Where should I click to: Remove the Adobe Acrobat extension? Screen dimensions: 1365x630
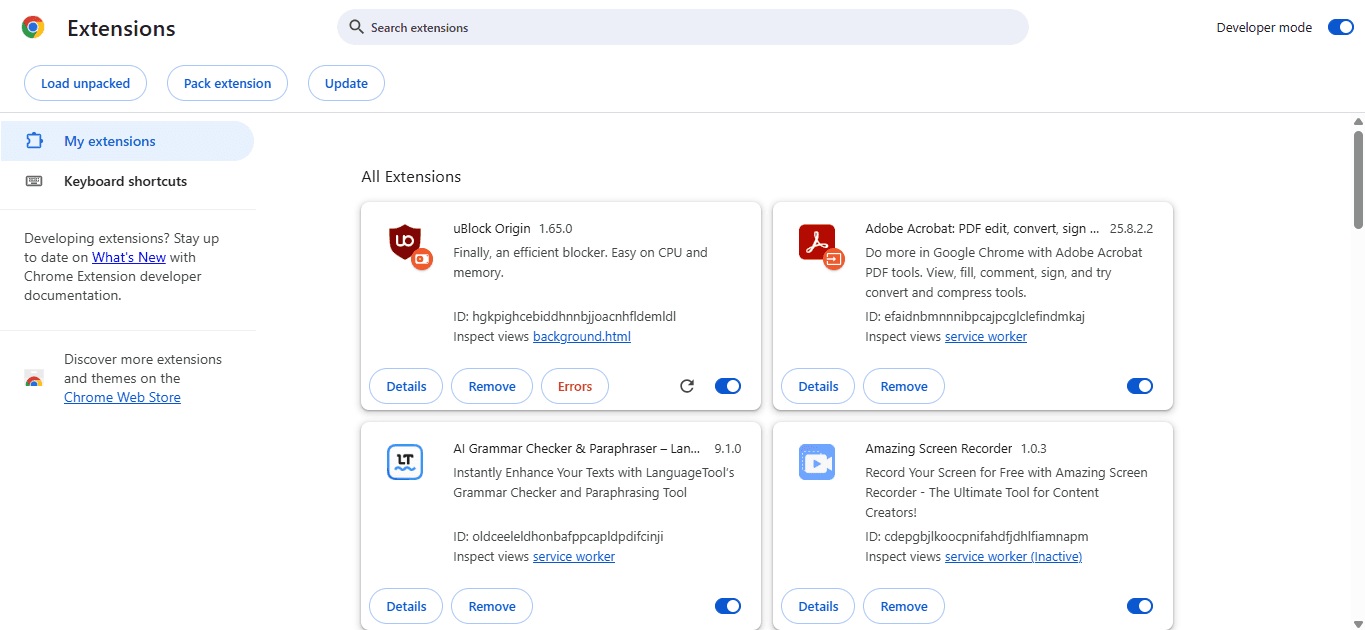pos(904,386)
